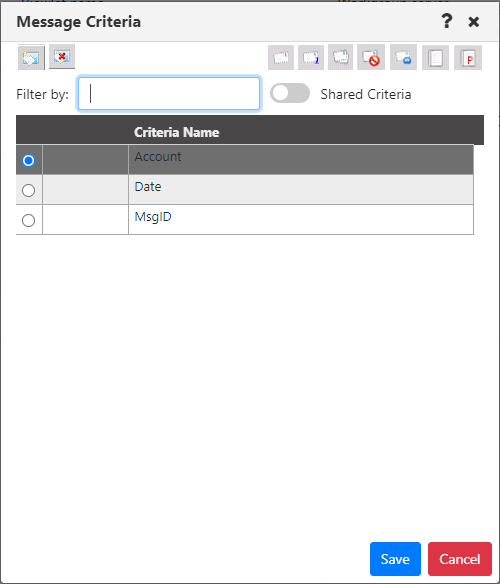Select the Account criteria radio button
Viewport: 500px width, 584px height.
[x=29, y=161]
